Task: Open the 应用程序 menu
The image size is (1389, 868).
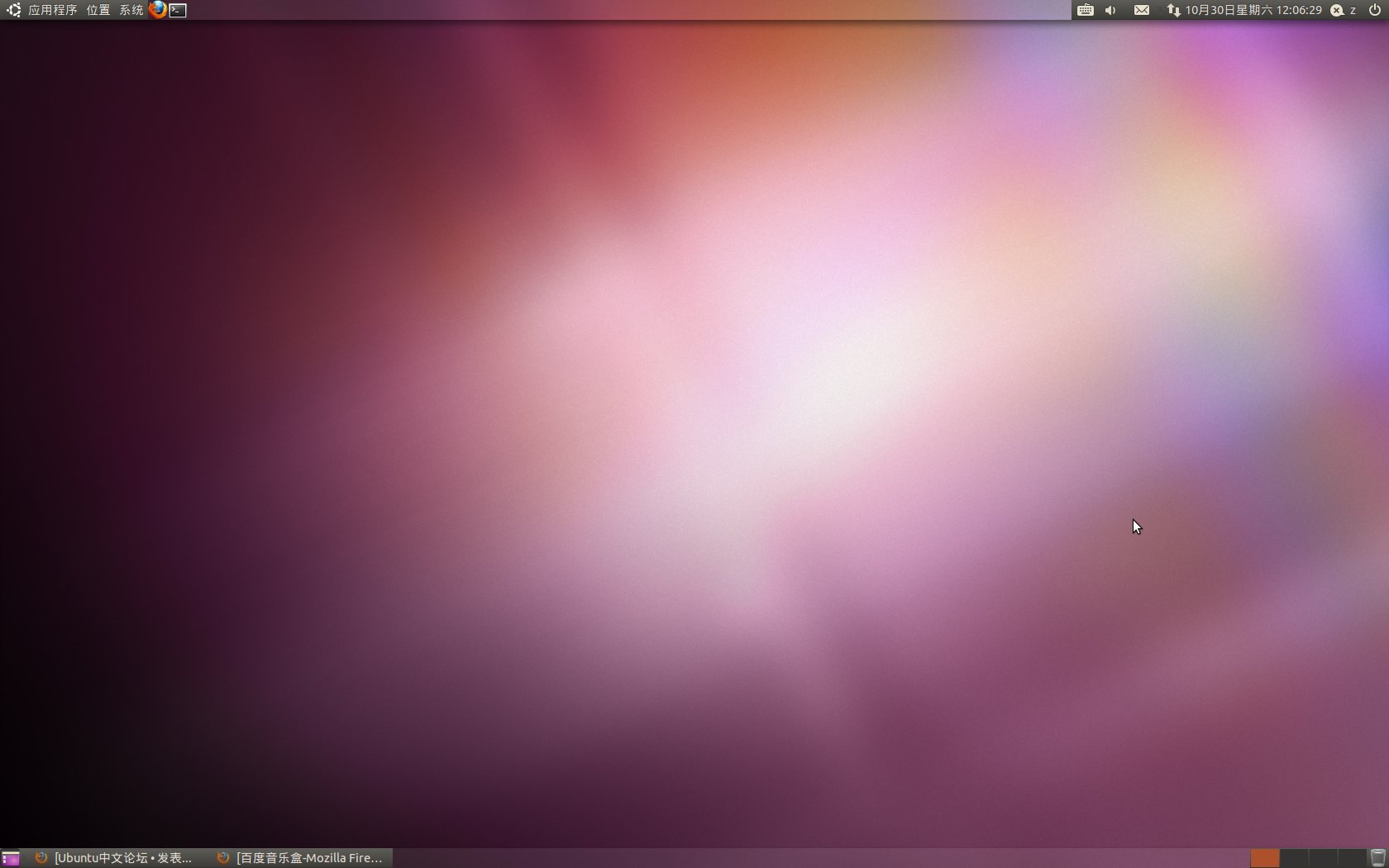Action: pos(52,10)
